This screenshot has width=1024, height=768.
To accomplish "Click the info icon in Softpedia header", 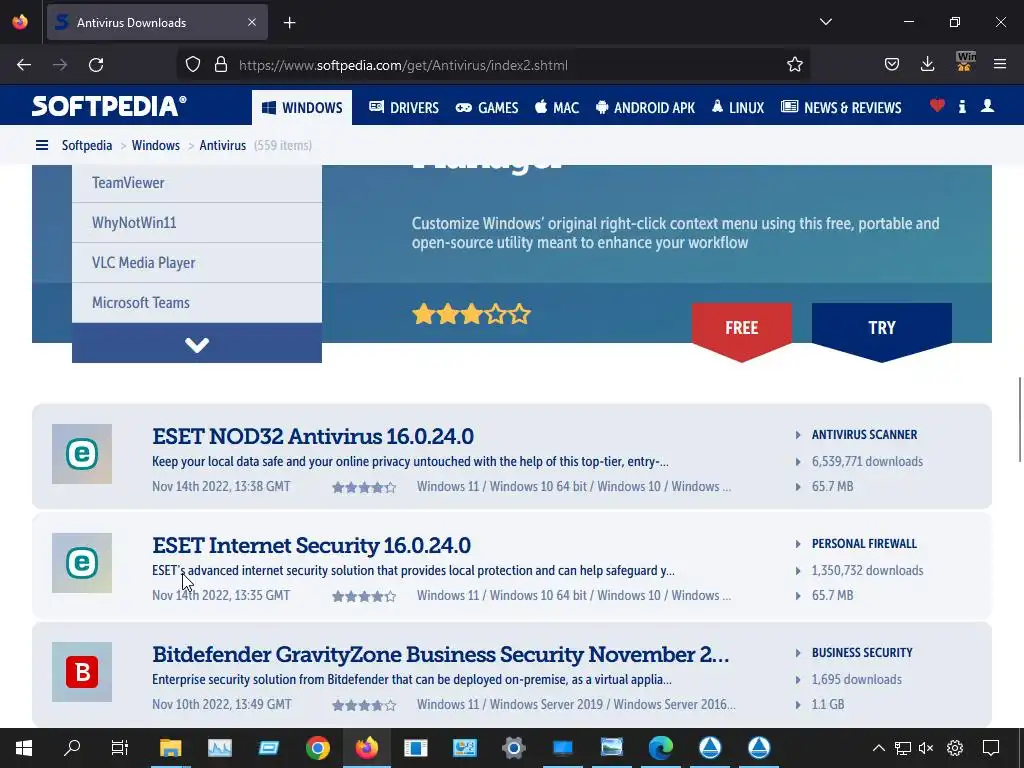I will click(x=962, y=106).
